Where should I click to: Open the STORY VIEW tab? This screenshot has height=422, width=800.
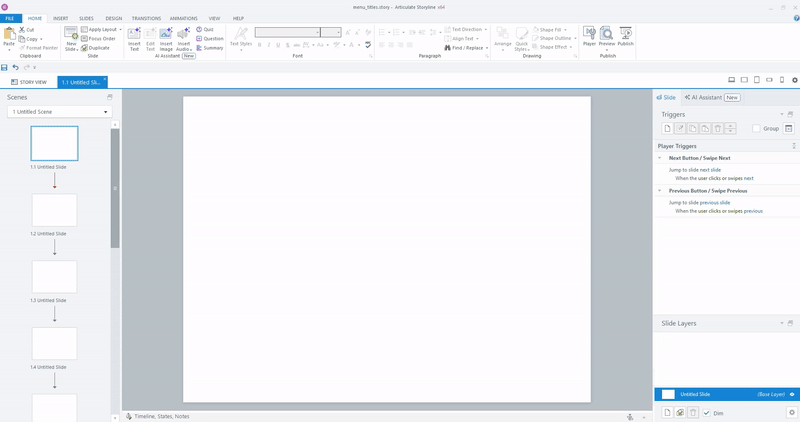click(x=29, y=82)
